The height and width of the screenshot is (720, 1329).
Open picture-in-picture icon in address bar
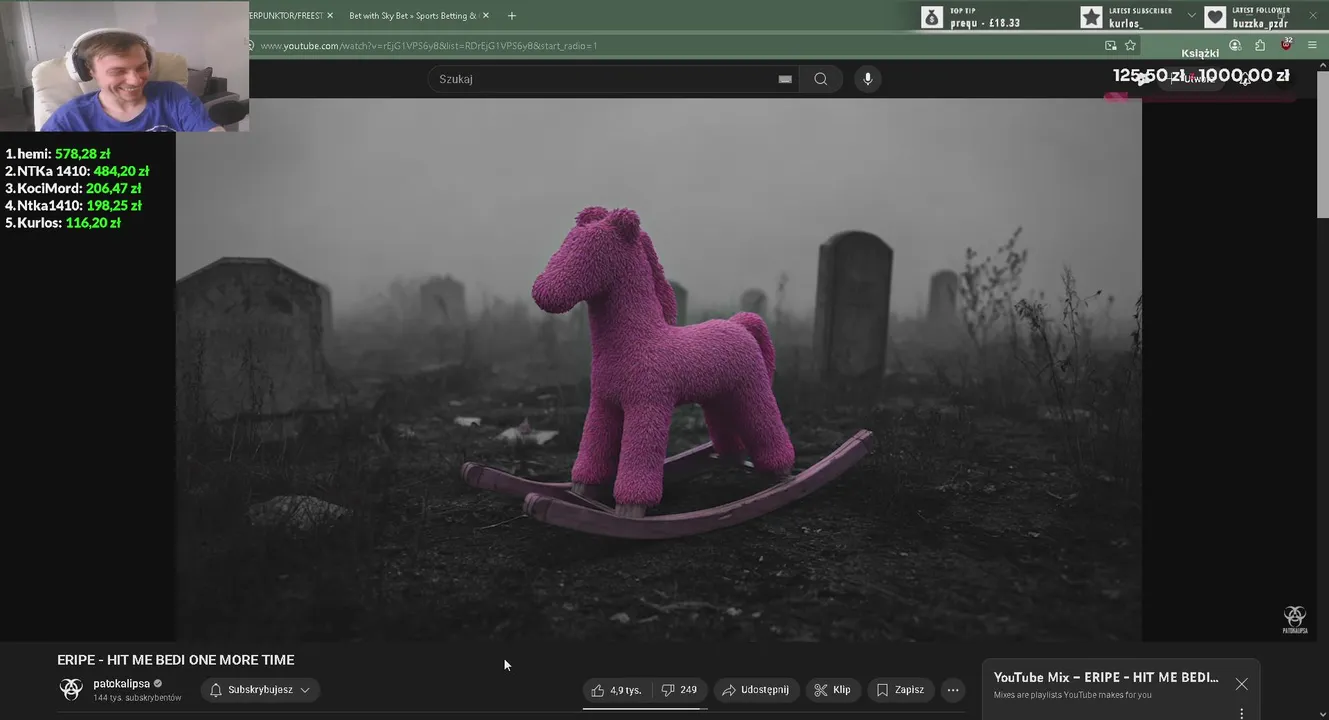point(1111,45)
